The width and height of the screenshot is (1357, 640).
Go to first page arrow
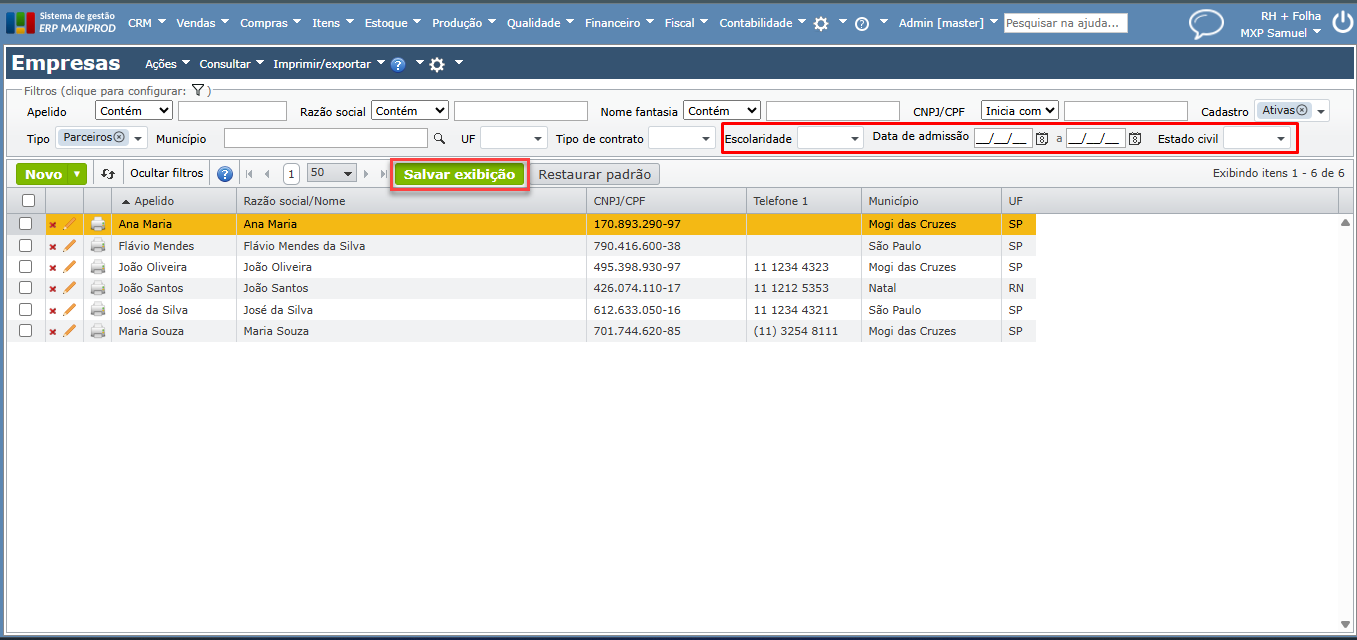pyautogui.click(x=249, y=174)
